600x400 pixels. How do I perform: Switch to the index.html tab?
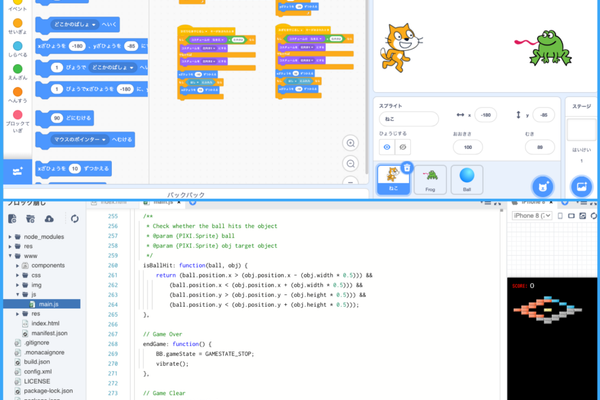pos(112,202)
